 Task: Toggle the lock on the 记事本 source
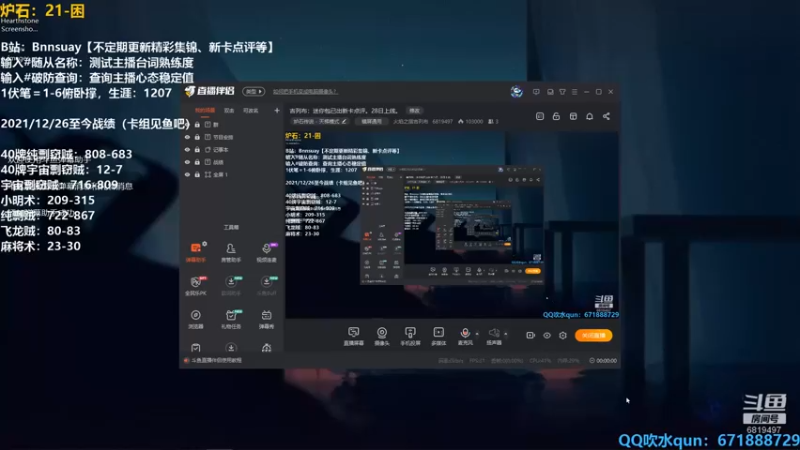pyautogui.click(x=197, y=149)
